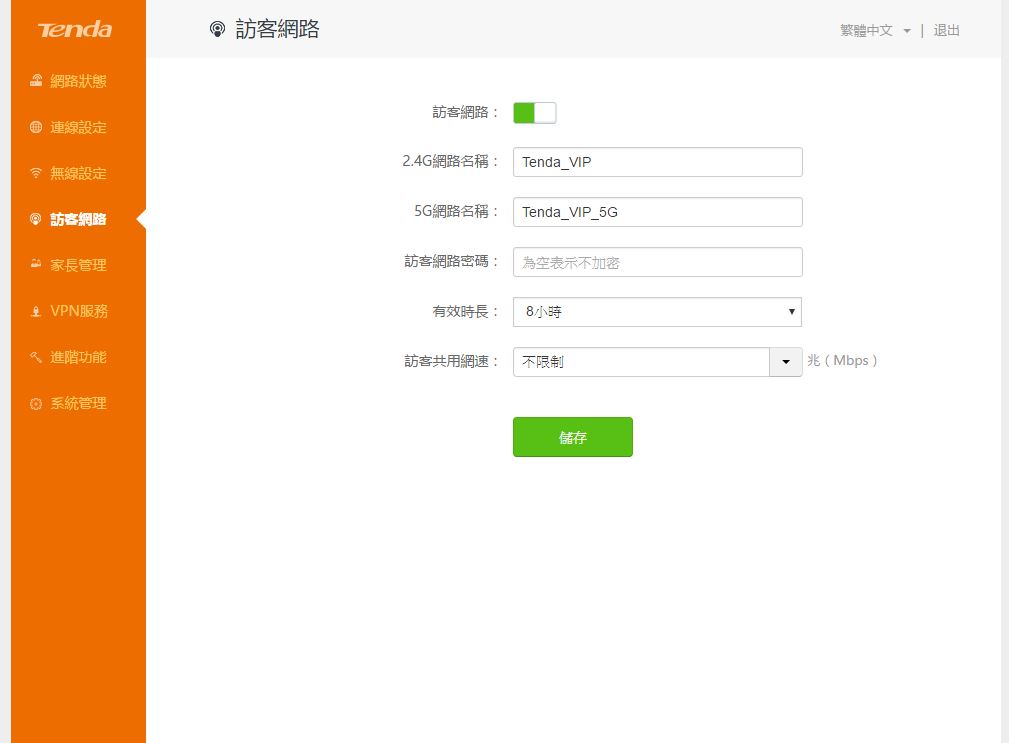Click the 訪客網路： label beside the switch
This screenshot has width=1009, height=743.
(465, 113)
